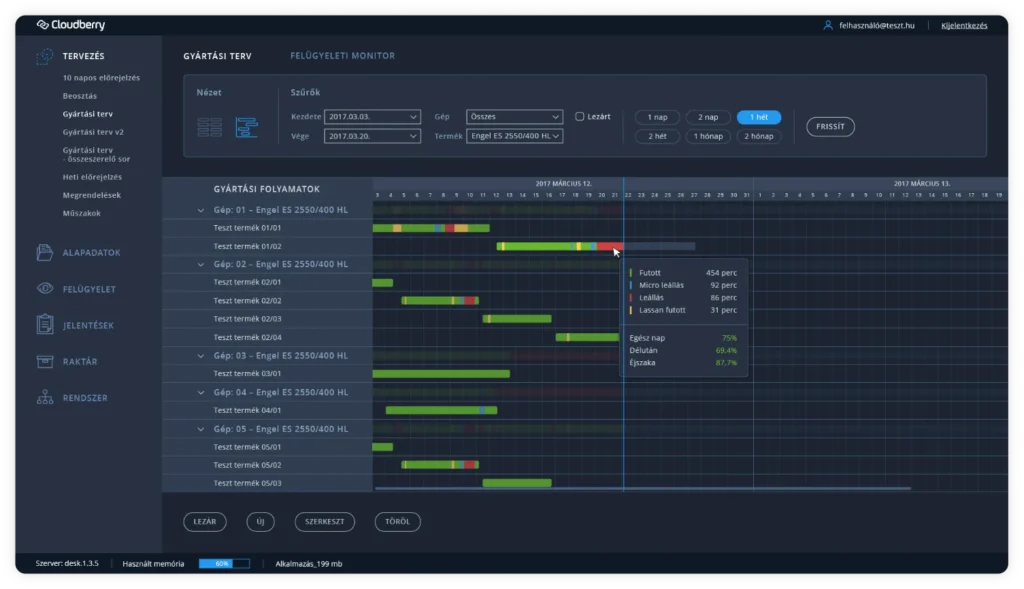Viewport: 1024px width, 589px height.
Task: Open Gyártási terv v2 menu item
Action: click(x=93, y=132)
